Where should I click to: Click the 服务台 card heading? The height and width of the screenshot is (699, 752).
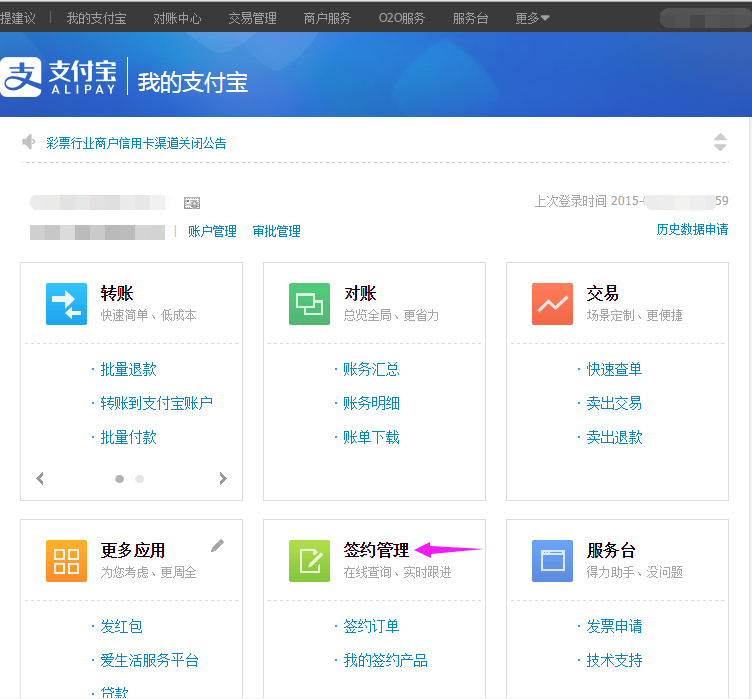click(611, 550)
